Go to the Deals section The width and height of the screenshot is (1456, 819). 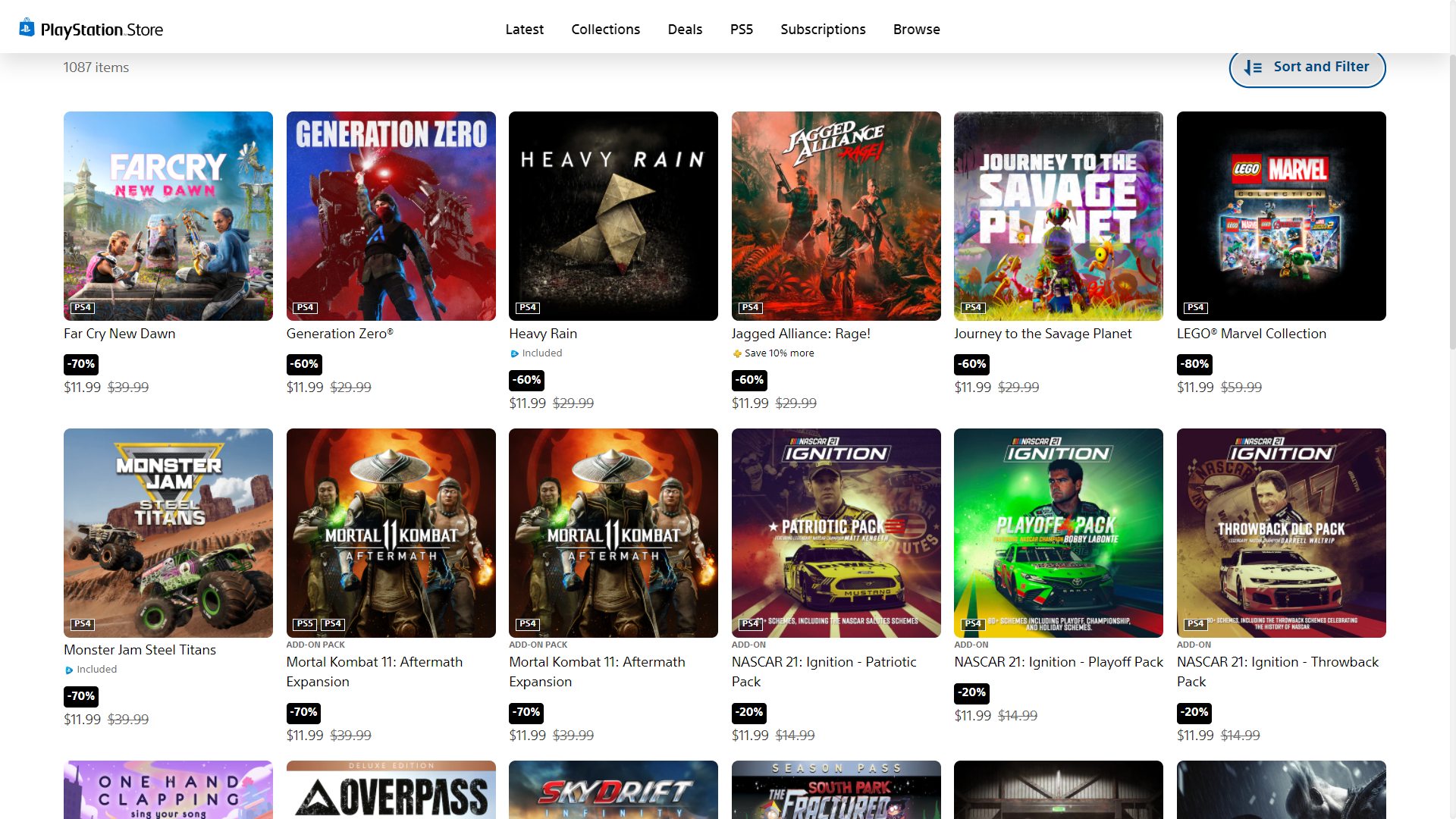tap(685, 30)
